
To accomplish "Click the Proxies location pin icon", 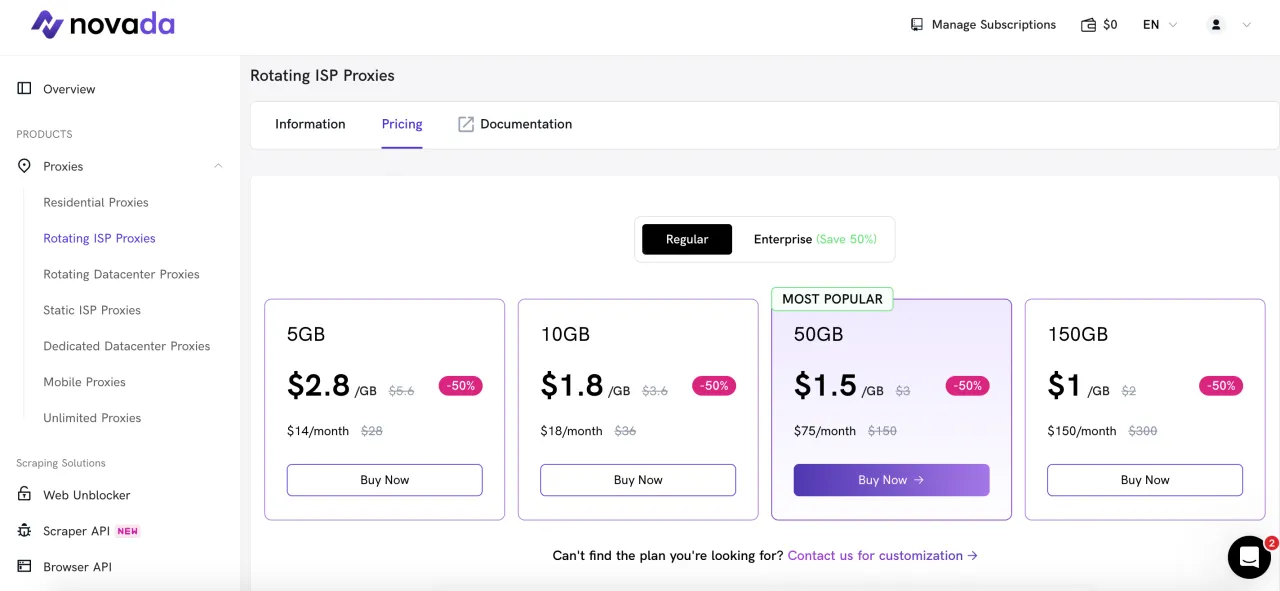I will tap(25, 166).
